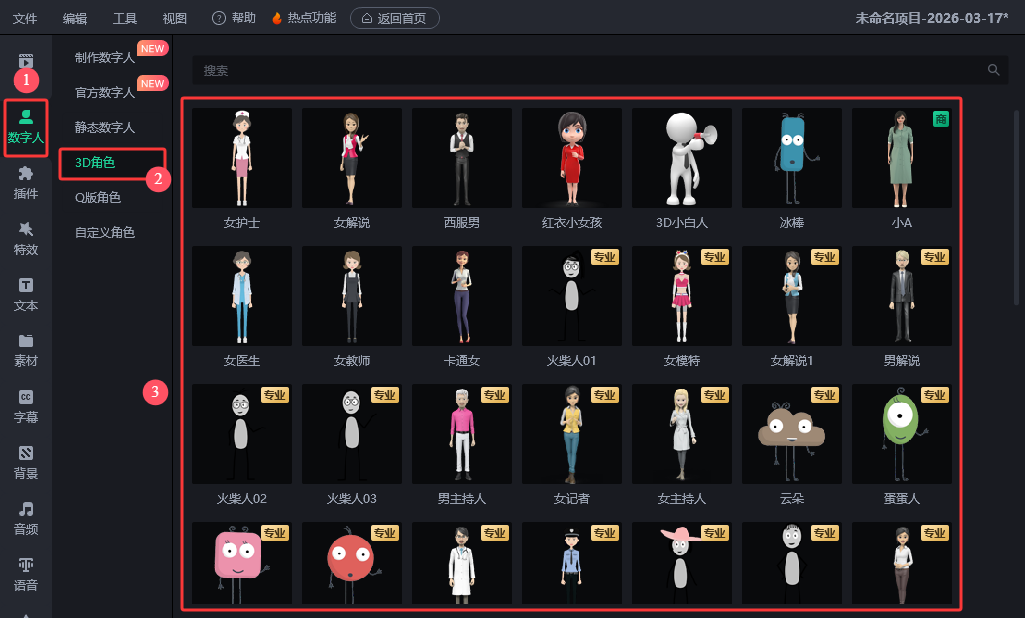Select the 静态数字人 category
The width and height of the screenshot is (1025, 618).
105,127
